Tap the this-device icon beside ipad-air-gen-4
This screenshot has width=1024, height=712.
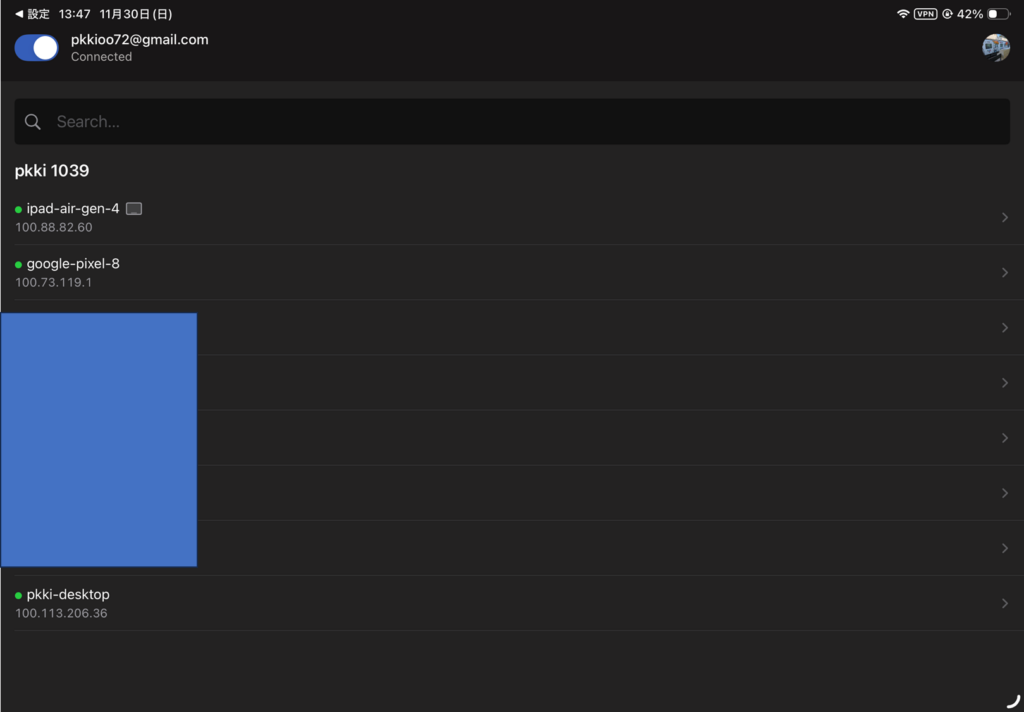coord(134,209)
